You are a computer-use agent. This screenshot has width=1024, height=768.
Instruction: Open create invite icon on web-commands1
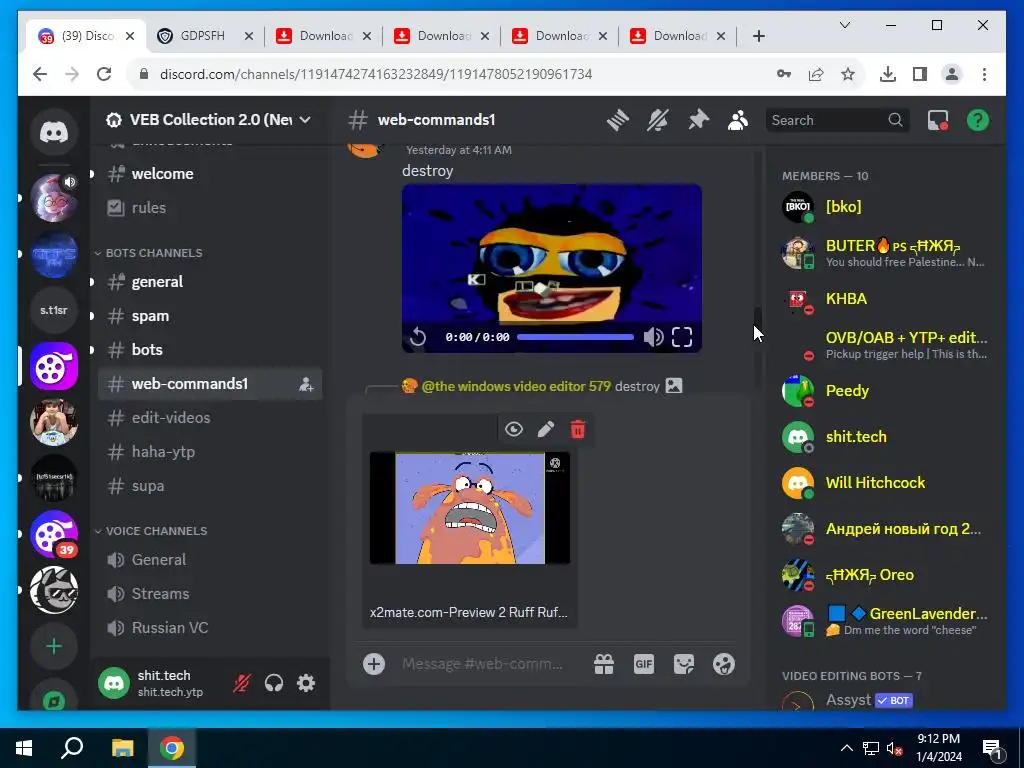[x=306, y=384]
